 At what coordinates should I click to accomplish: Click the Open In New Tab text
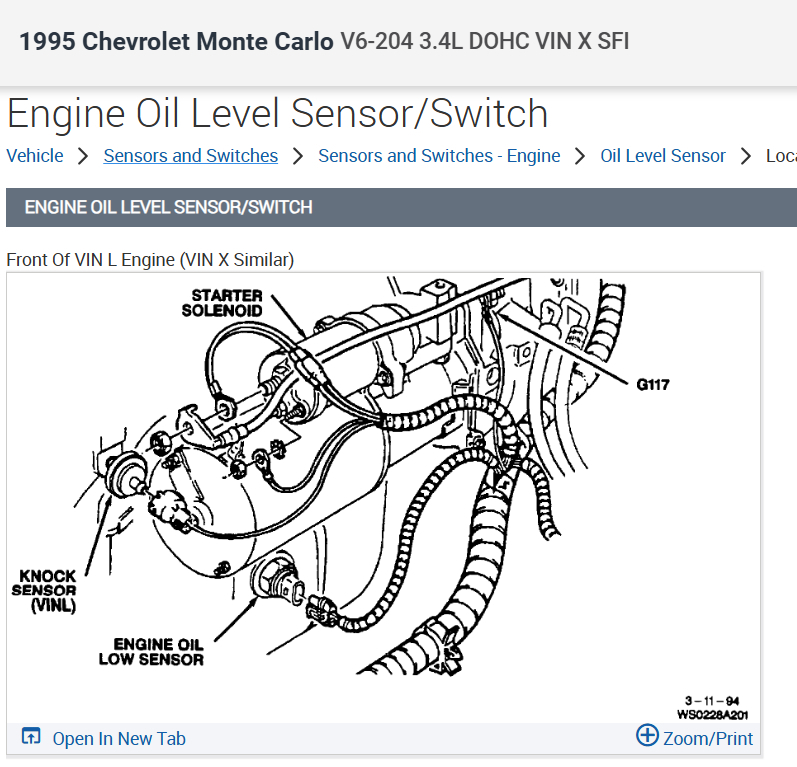coord(119,739)
